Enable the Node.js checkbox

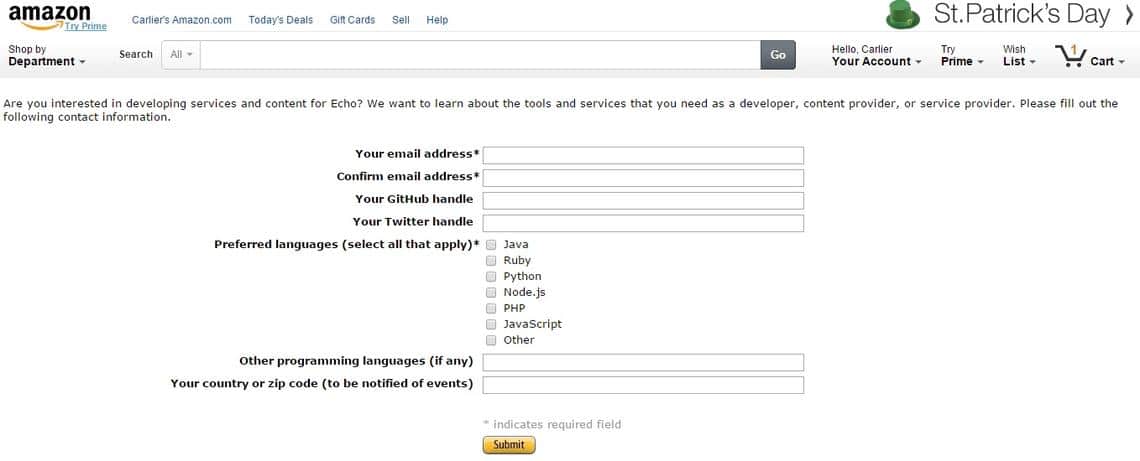click(491, 292)
